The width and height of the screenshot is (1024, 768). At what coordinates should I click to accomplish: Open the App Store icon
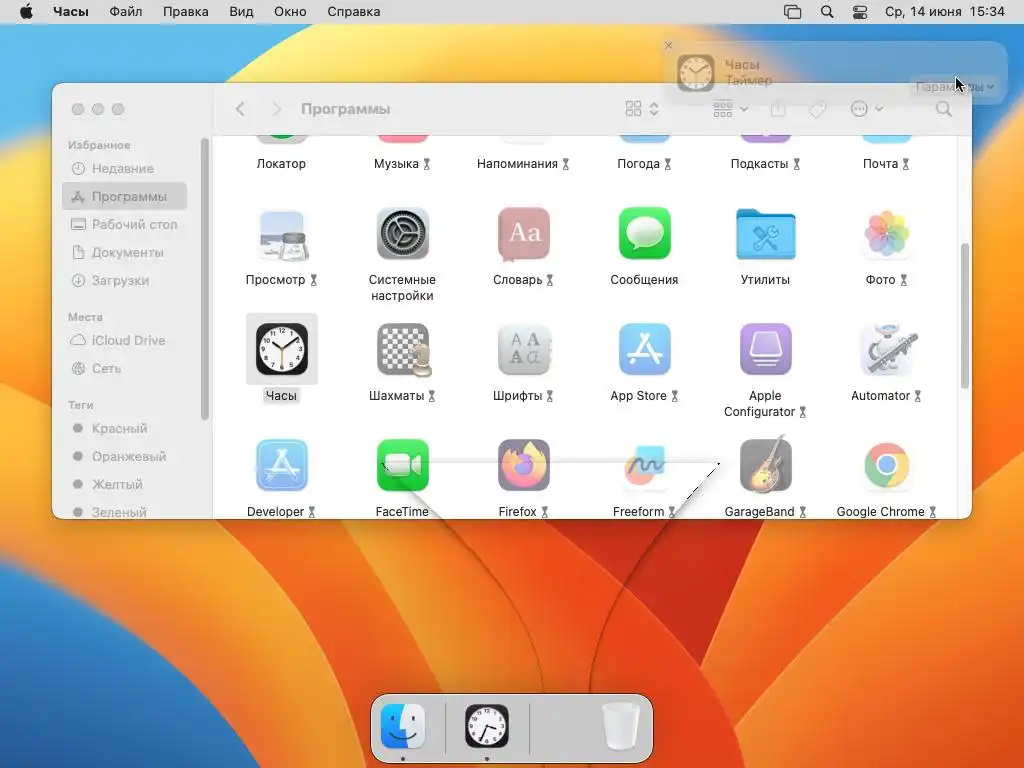(645, 349)
